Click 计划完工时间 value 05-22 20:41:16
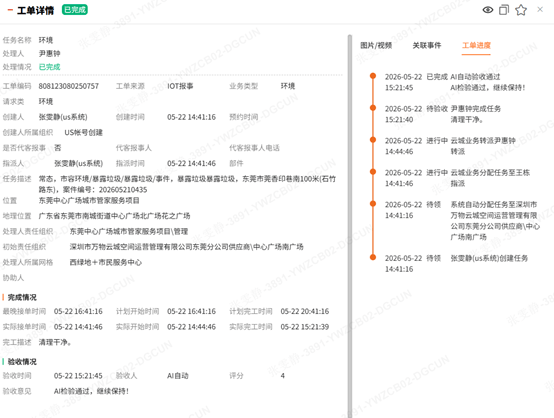This screenshot has width=554, height=418. (305, 311)
